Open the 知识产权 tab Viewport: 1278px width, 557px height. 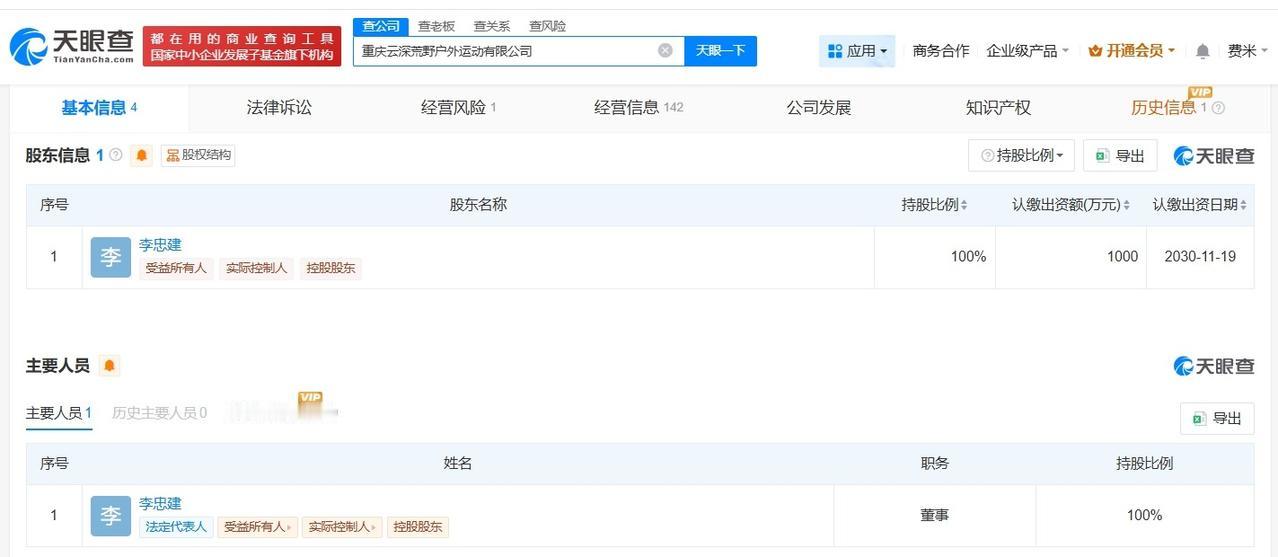coord(998,108)
